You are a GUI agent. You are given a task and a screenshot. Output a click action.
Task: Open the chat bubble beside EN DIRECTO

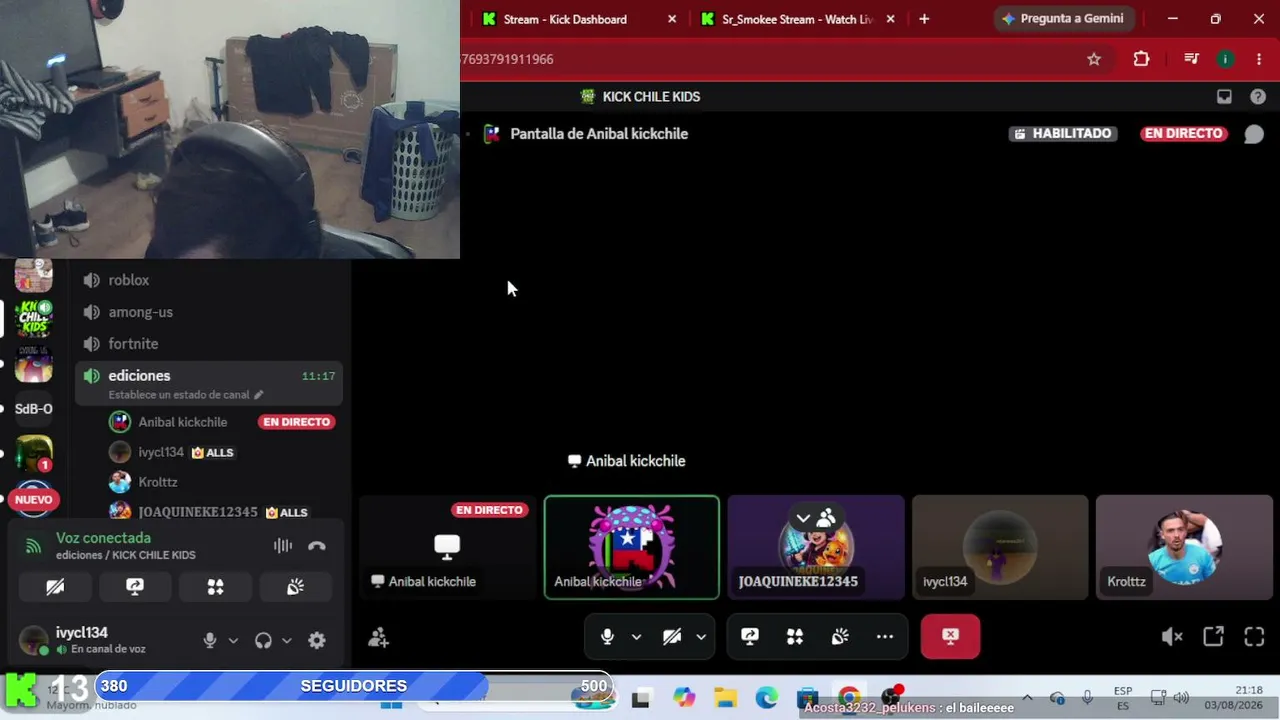pyautogui.click(x=1253, y=134)
